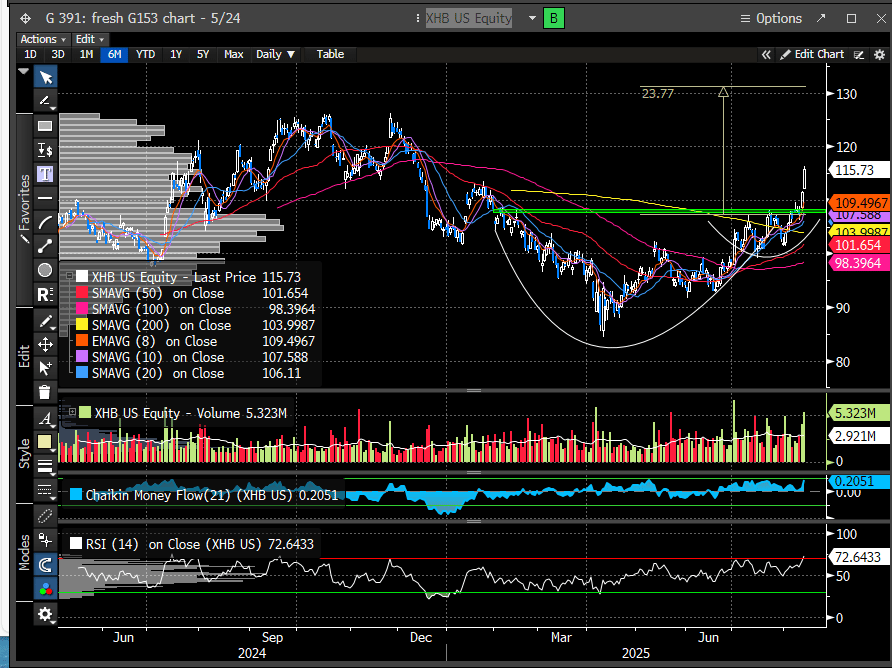Select the circle shape tool
The image size is (892, 668).
[45, 270]
